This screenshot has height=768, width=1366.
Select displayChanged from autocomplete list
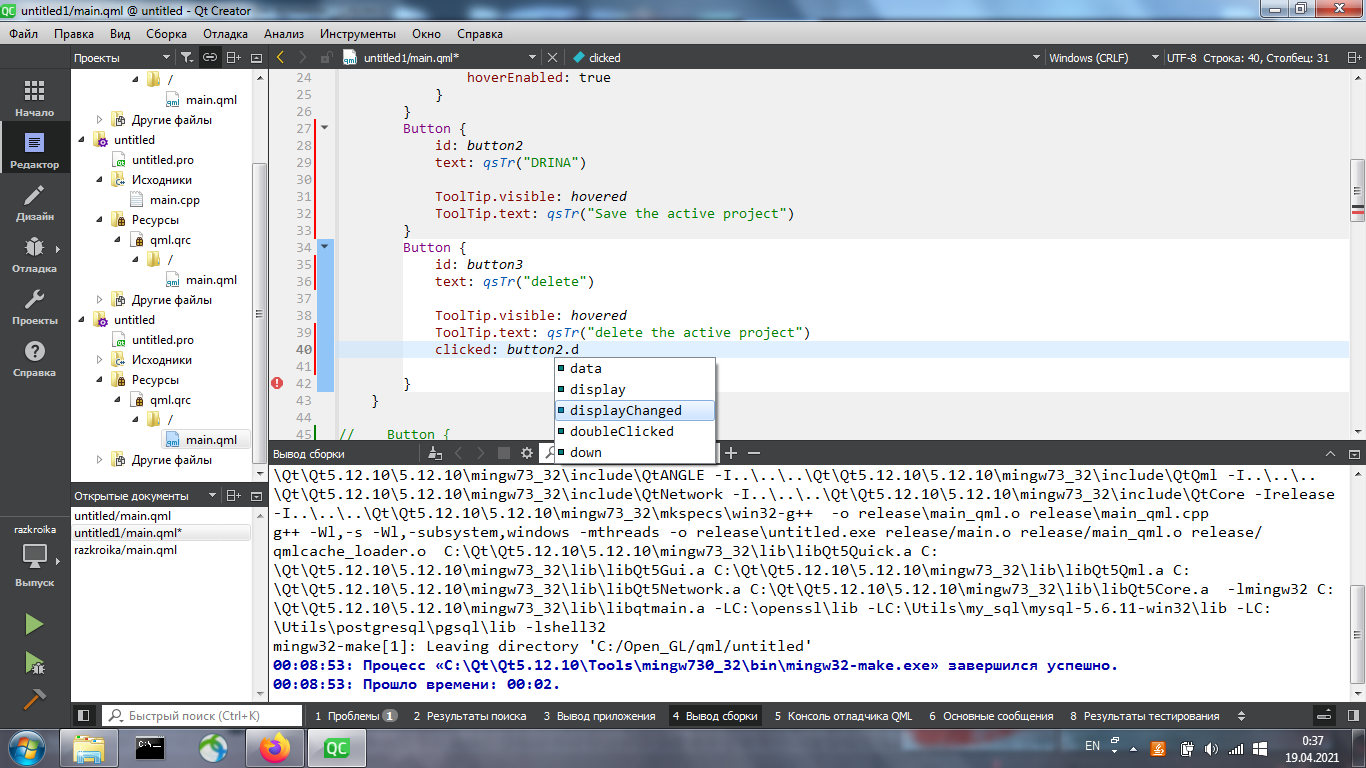(625, 411)
